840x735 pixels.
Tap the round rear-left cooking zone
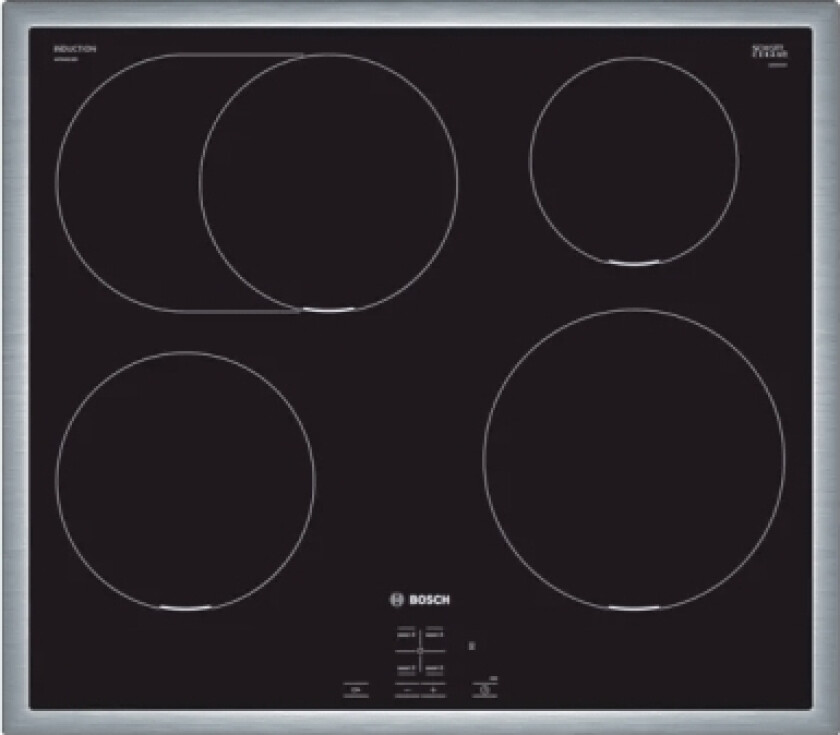[x=329, y=182]
